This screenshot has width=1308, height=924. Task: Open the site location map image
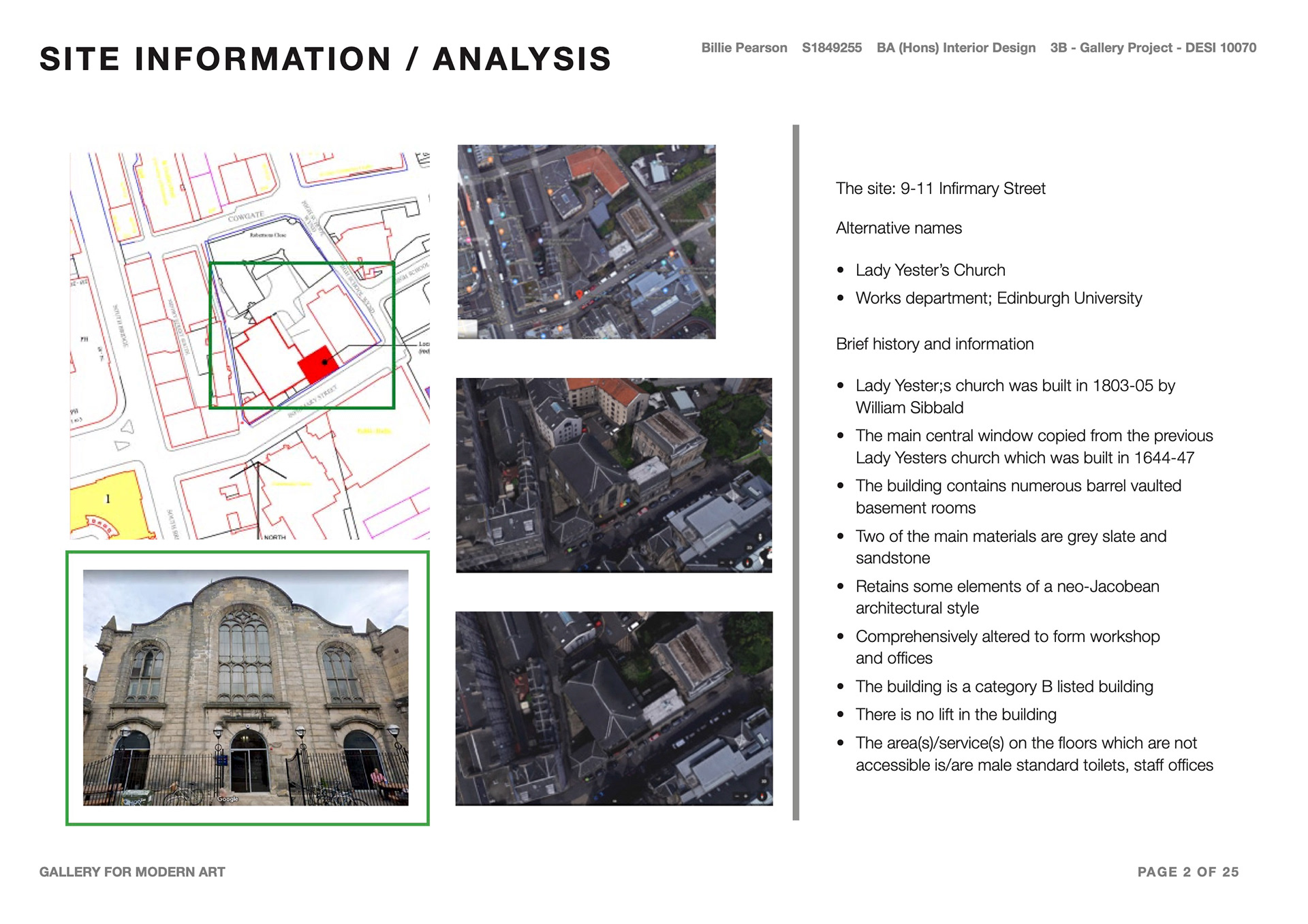tap(249, 346)
